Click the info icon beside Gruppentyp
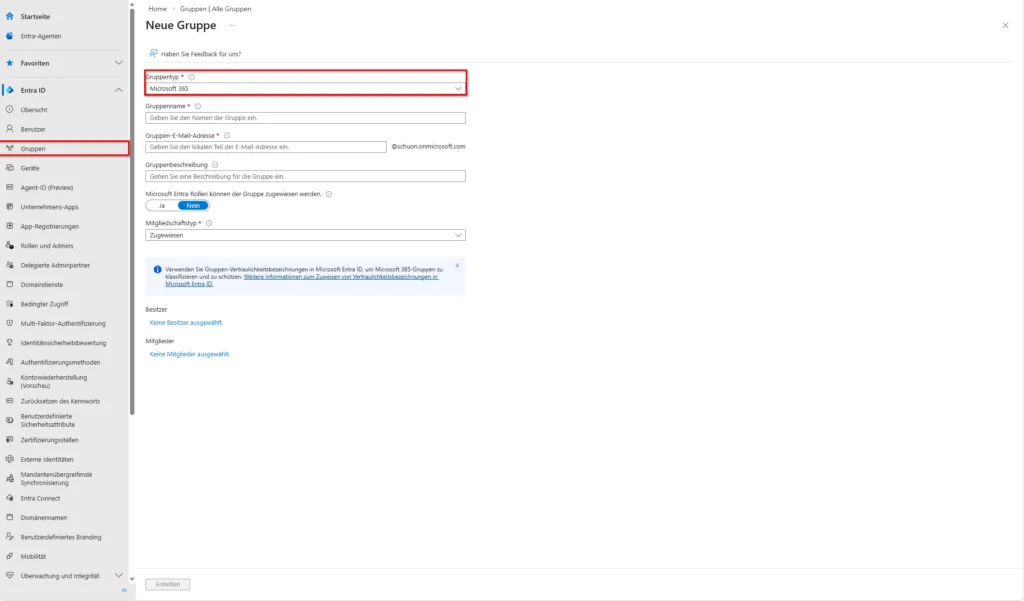This screenshot has height=601, width=1024. (x=191, y=77)
